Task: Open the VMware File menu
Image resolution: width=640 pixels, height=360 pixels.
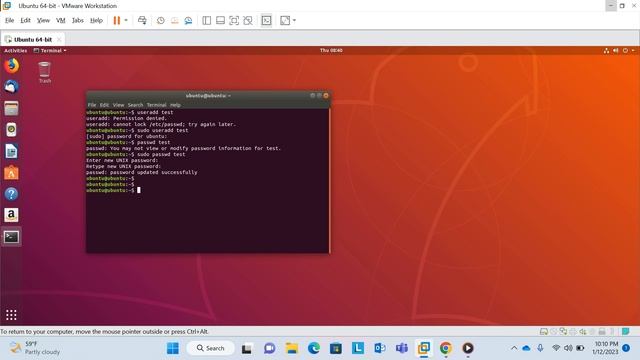Action: point(9,20)
